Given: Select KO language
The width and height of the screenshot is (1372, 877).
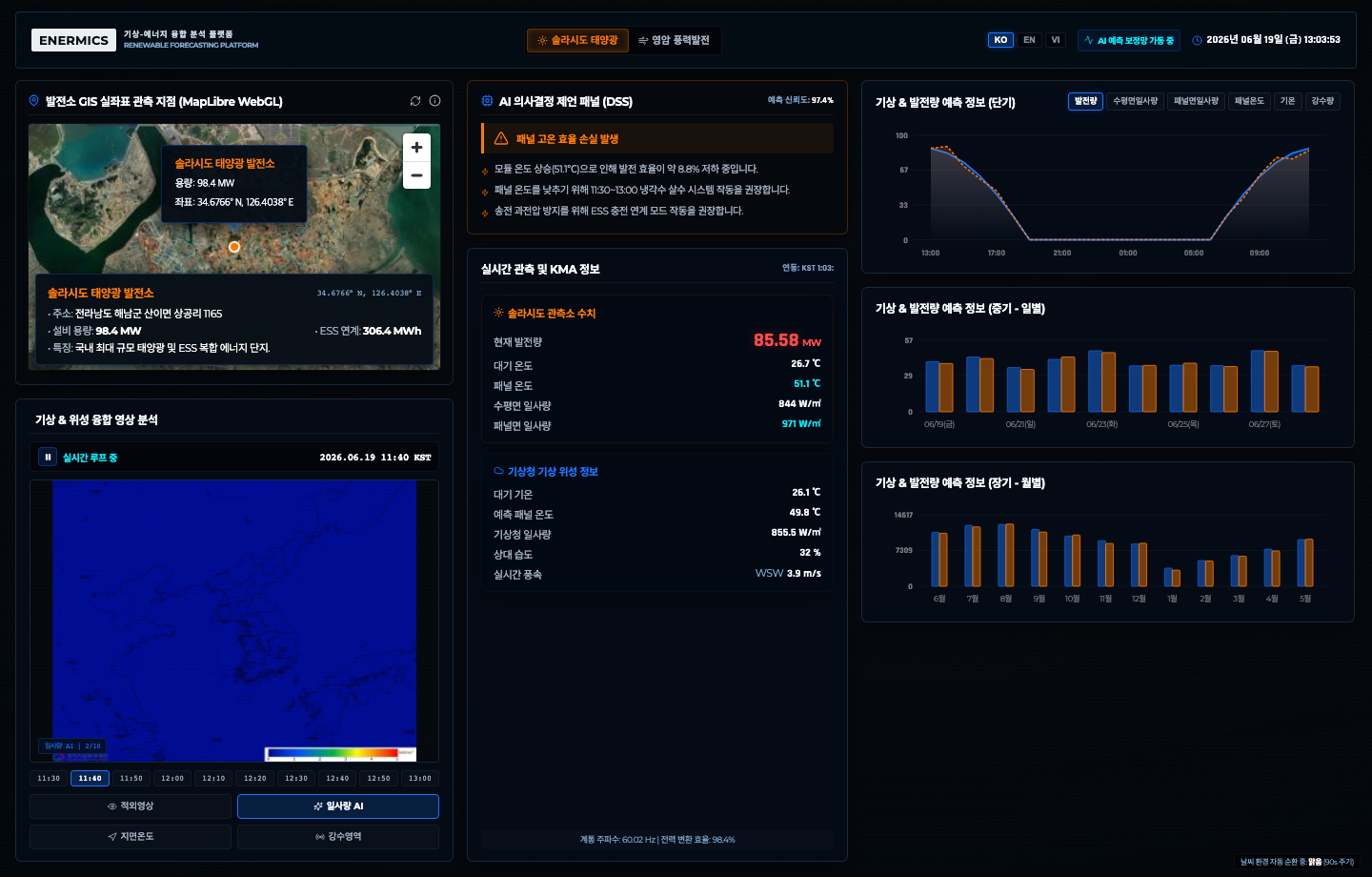Looking at the screenshot, I should pyautogui.click(x=1000, y=40).
